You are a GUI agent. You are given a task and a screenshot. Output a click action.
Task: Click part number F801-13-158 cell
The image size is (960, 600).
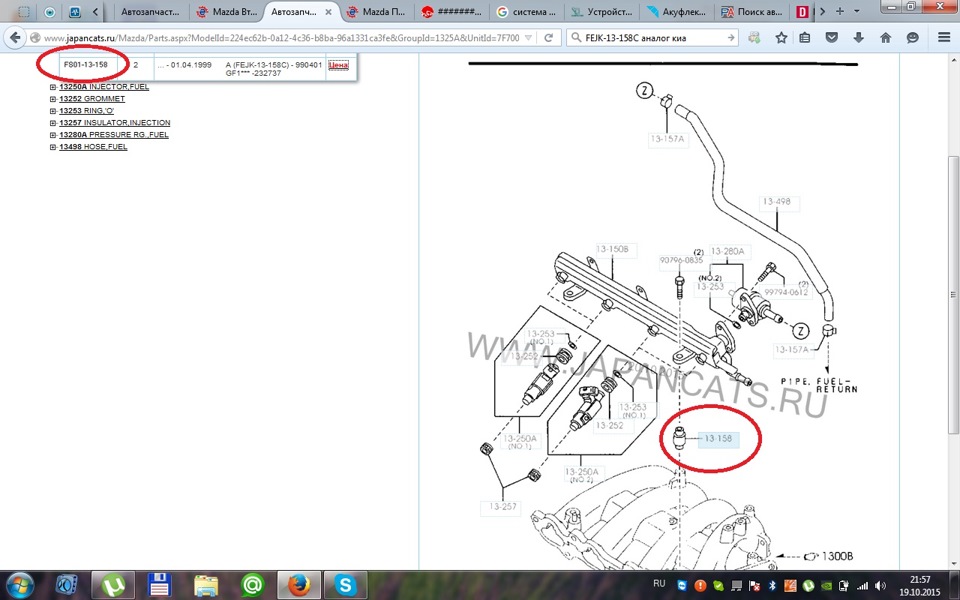pos(86,65)
